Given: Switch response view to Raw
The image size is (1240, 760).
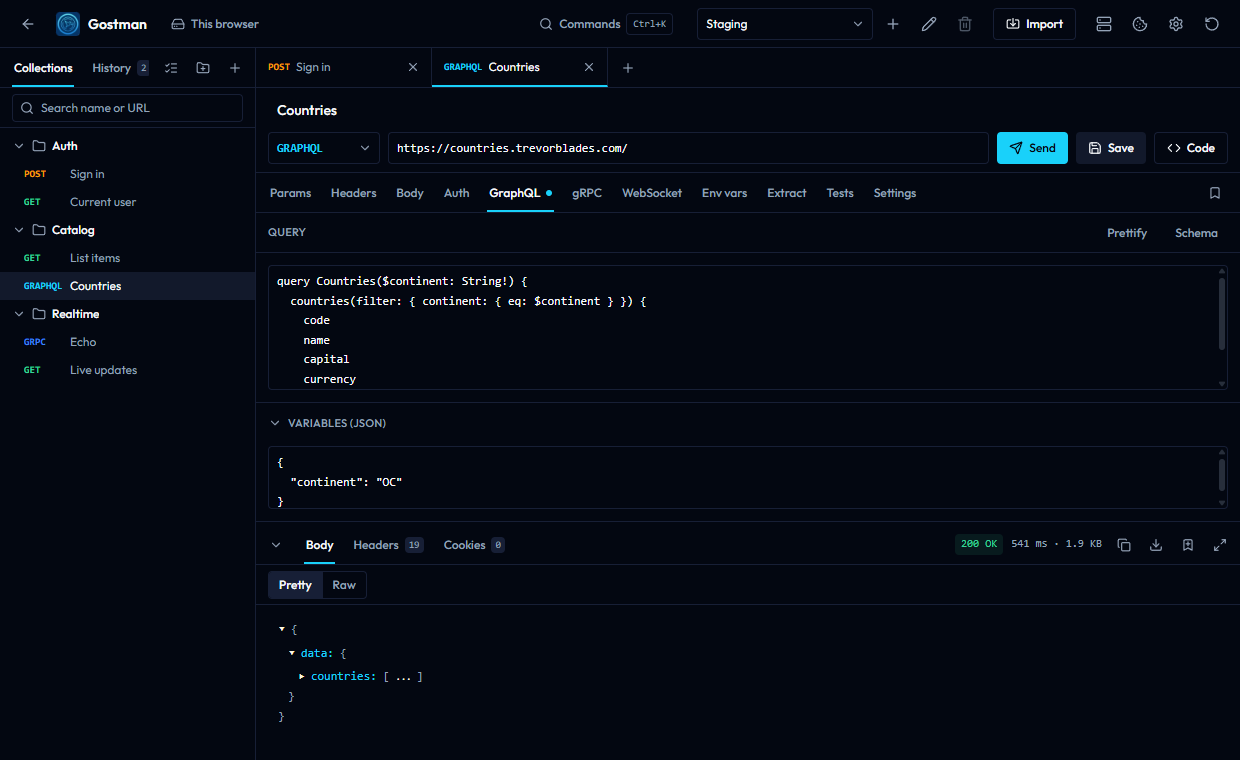Looking at the screenshot, I should [344, 585].
